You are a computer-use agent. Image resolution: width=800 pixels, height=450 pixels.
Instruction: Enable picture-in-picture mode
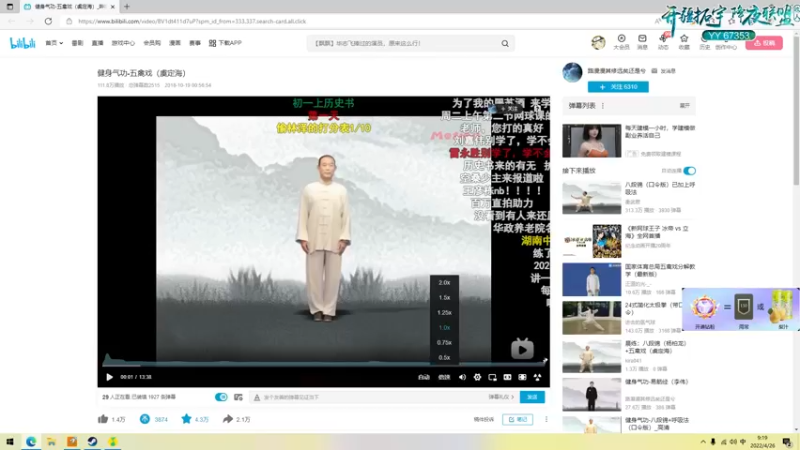[x=492, y=377]
